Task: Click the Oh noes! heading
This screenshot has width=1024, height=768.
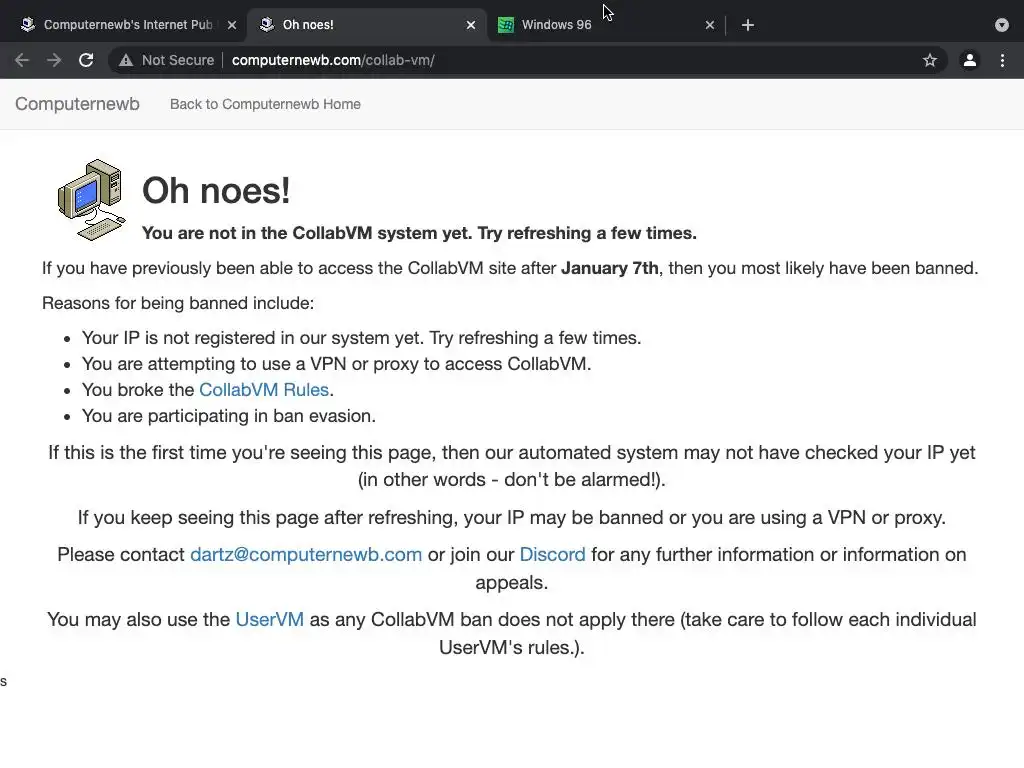Action: [216, 191]
